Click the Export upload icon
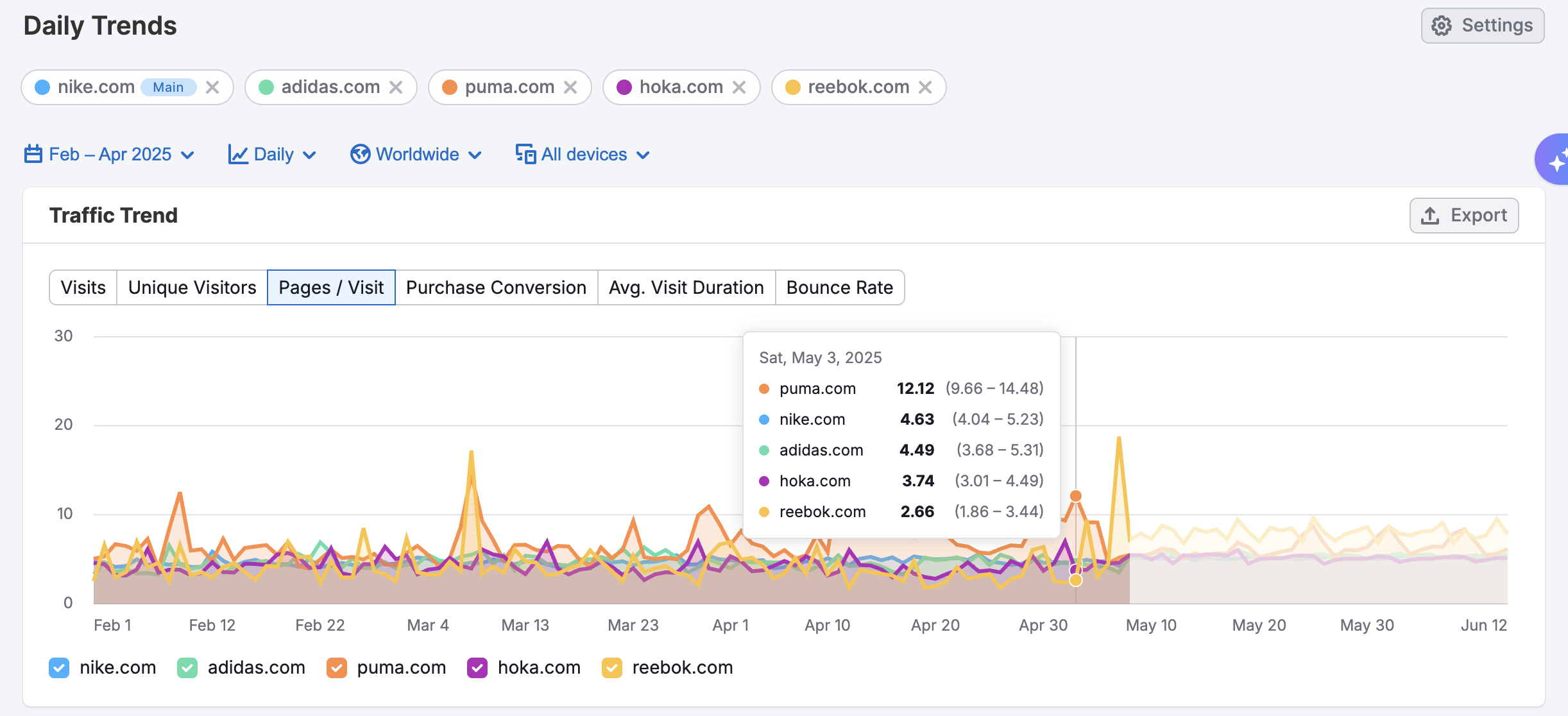The image size is (1568, 716). click(x=1430, y=216)
